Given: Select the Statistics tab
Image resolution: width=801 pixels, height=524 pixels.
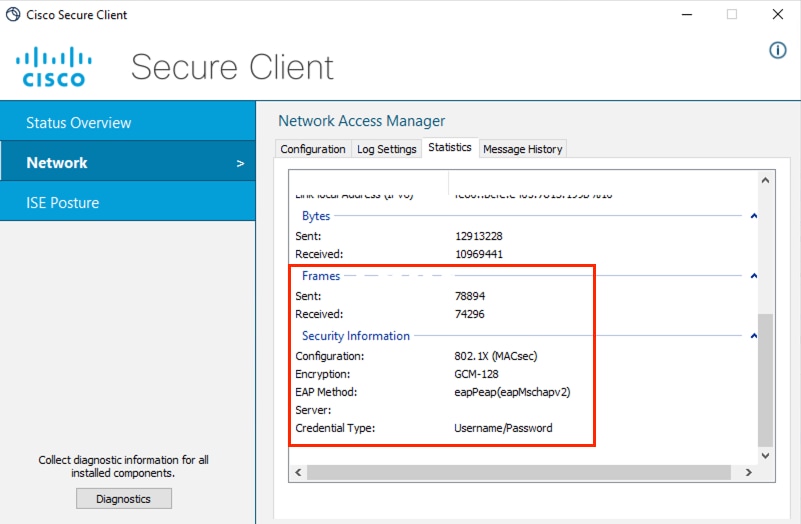Looking at the screenshot, I should (x=449, y=147).
